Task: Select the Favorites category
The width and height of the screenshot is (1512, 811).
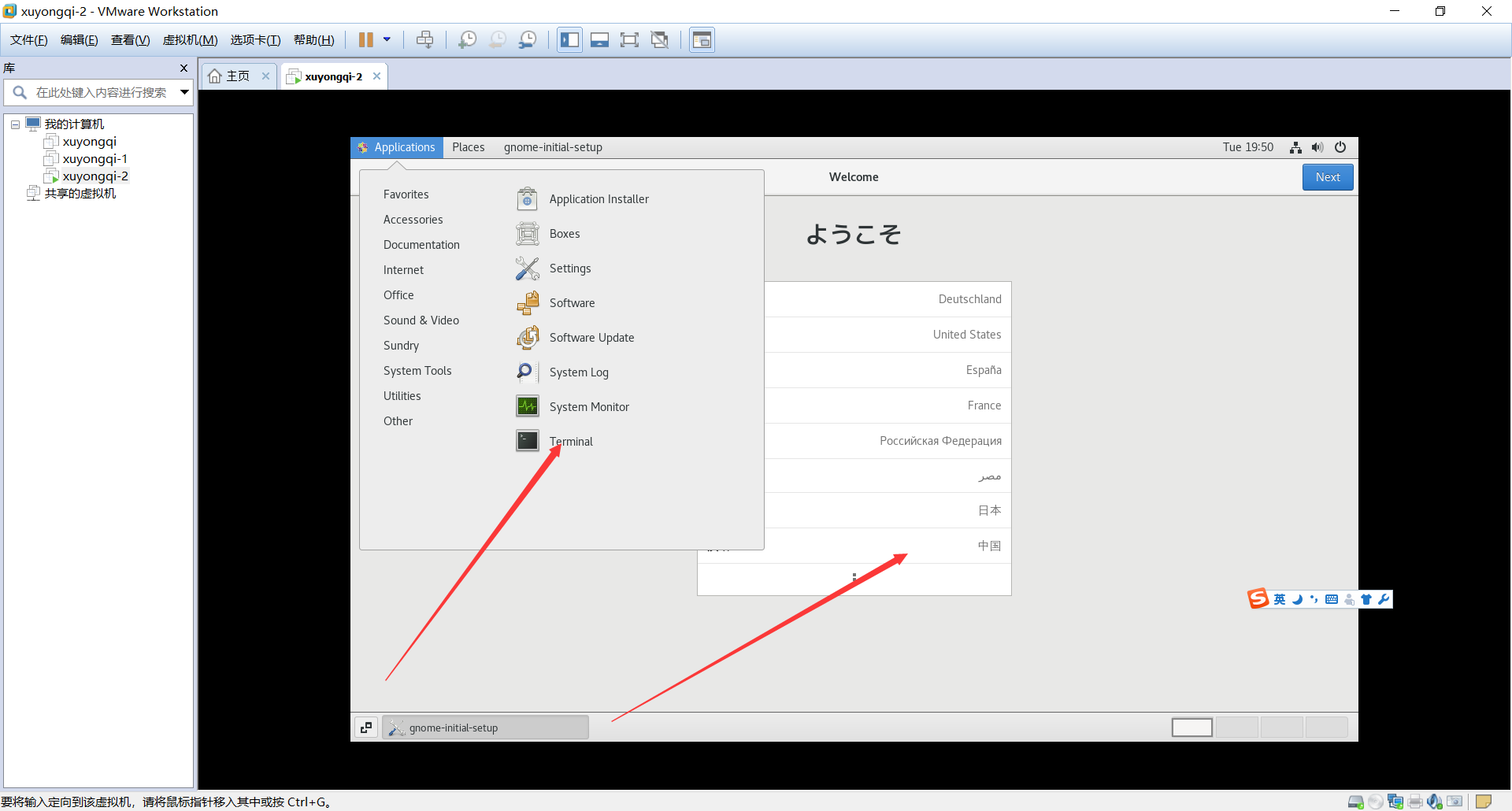Action: tap(406, 194)
